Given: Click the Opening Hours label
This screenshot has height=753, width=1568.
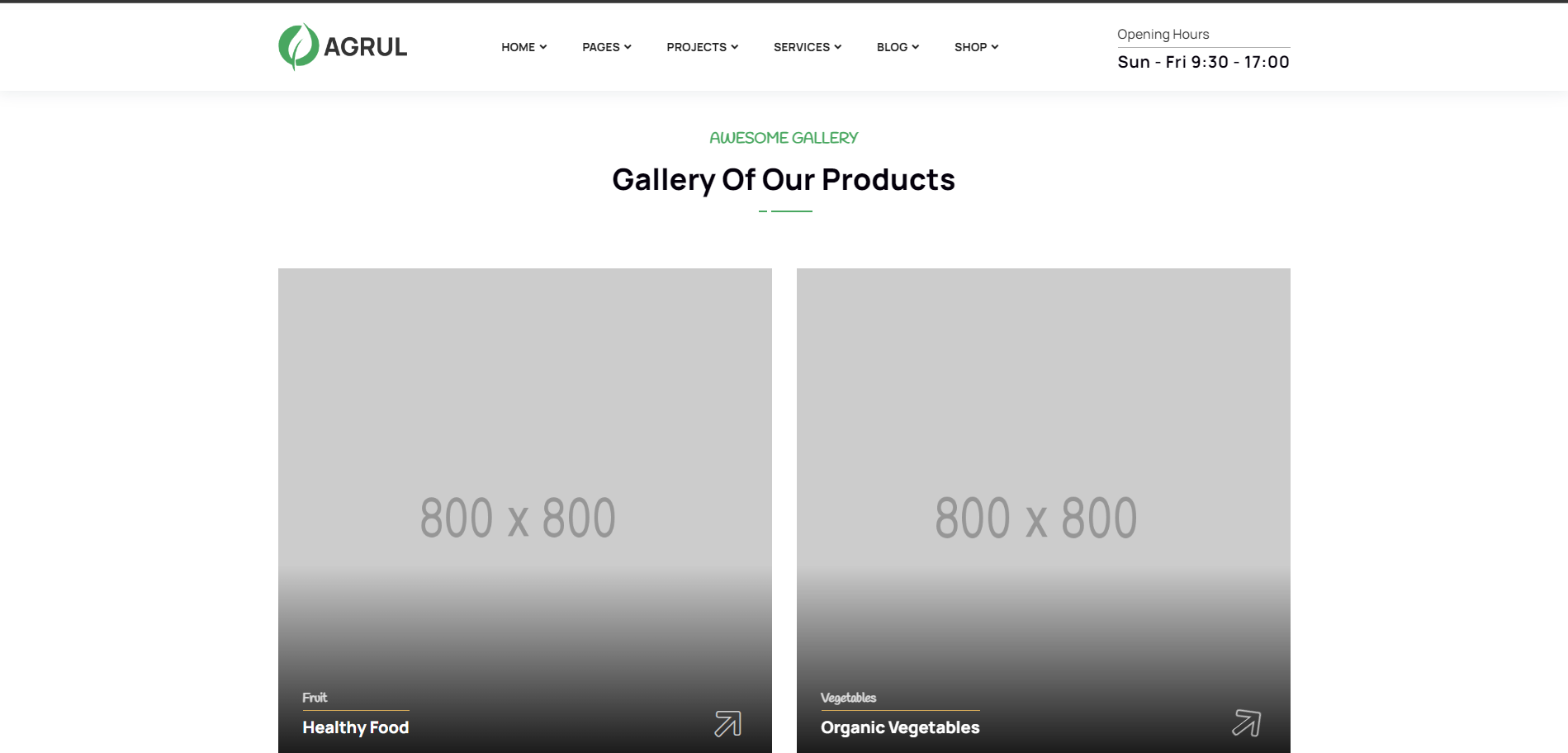Looking at the screenshot, I should click(1163, 34).
